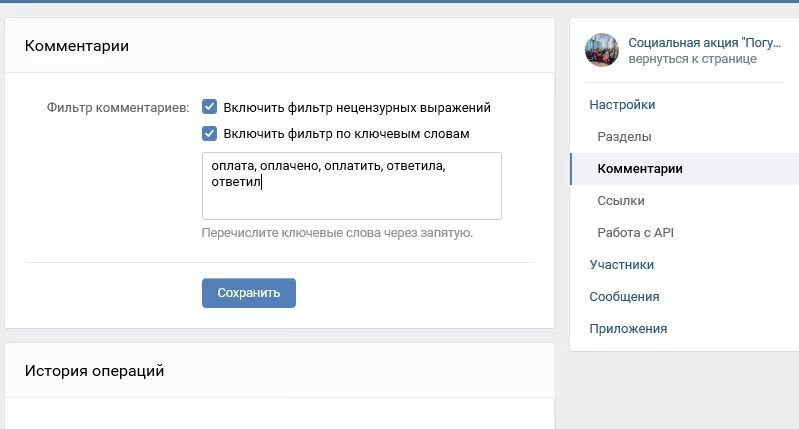Open the Приложения section
This screenshot has height=429, width=799.
pyautogui.click(x=628, y=329)
